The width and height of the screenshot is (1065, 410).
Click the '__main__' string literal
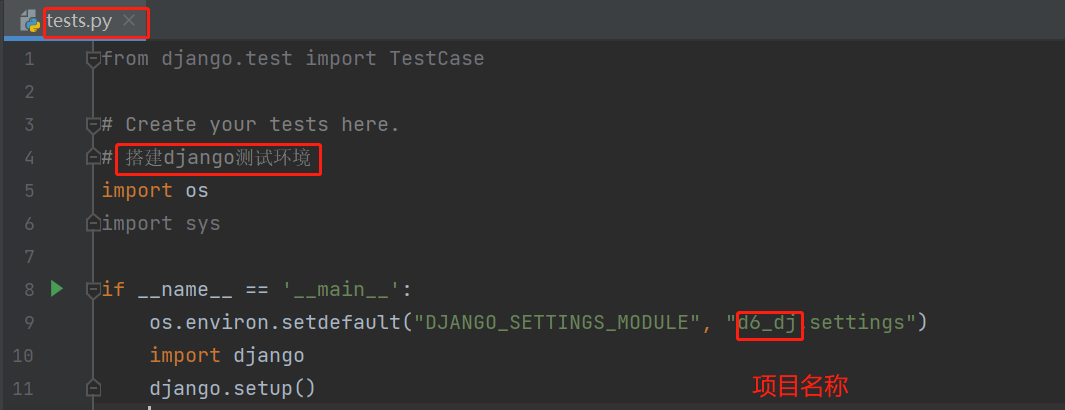pyautogui.click(x=343, y=290)
